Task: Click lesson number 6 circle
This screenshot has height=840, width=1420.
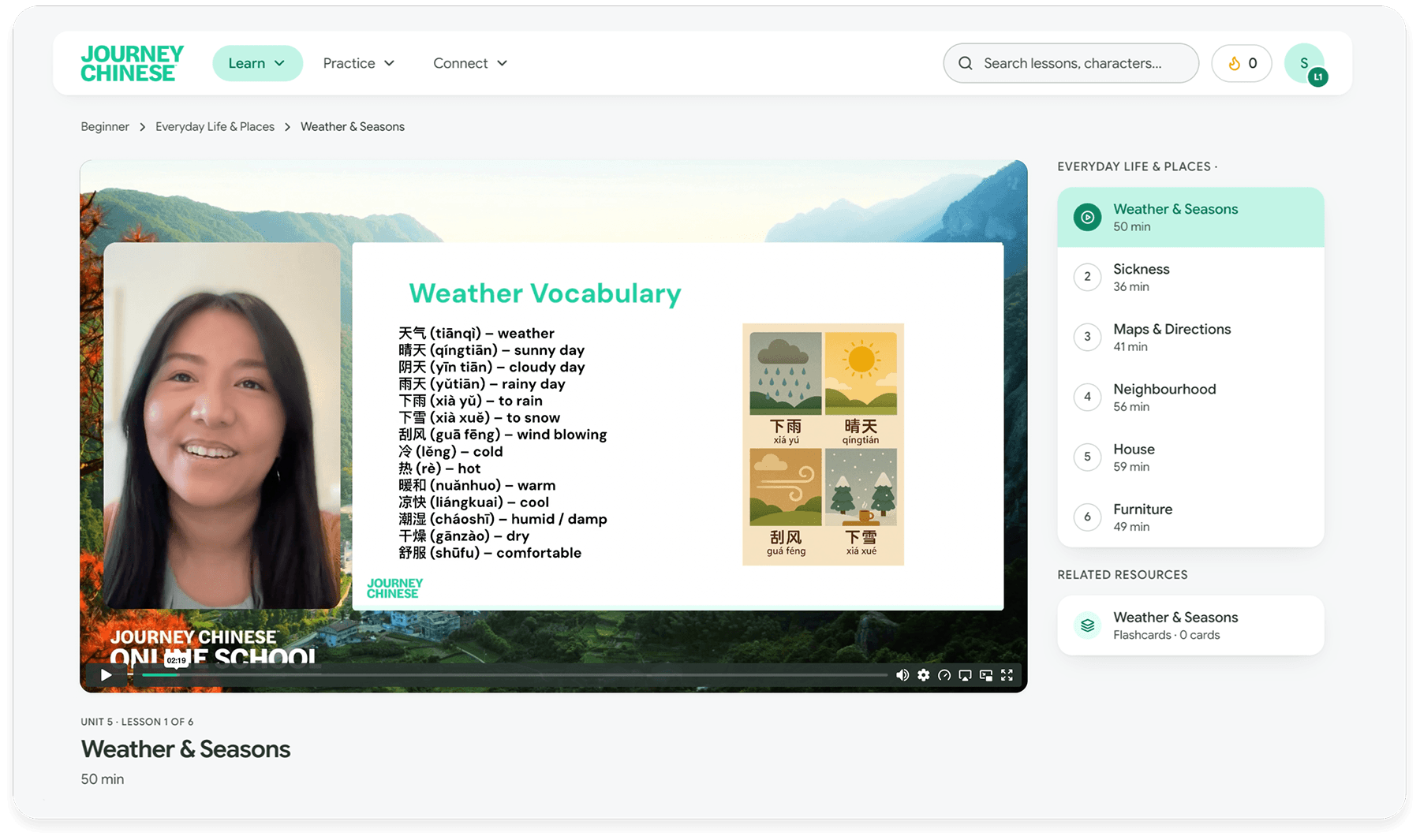Action: pyautogui.click(x=1087, y=517)
